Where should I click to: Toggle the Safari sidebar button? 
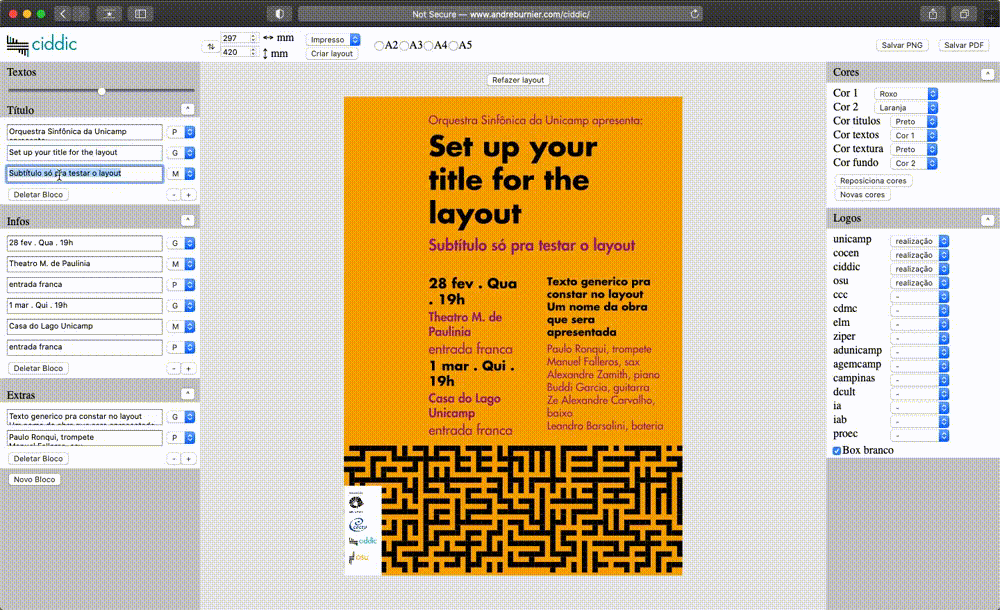(140, 13)
